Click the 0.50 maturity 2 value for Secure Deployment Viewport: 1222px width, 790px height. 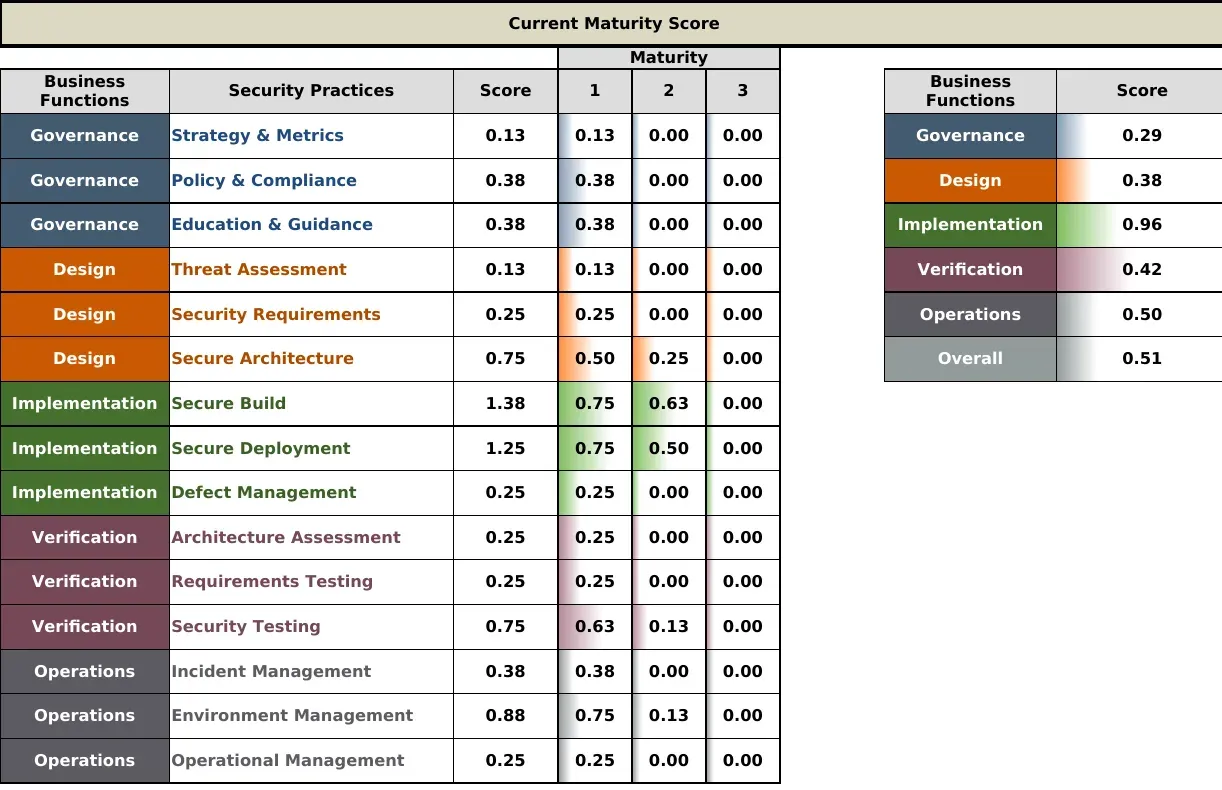click(669, 448)
